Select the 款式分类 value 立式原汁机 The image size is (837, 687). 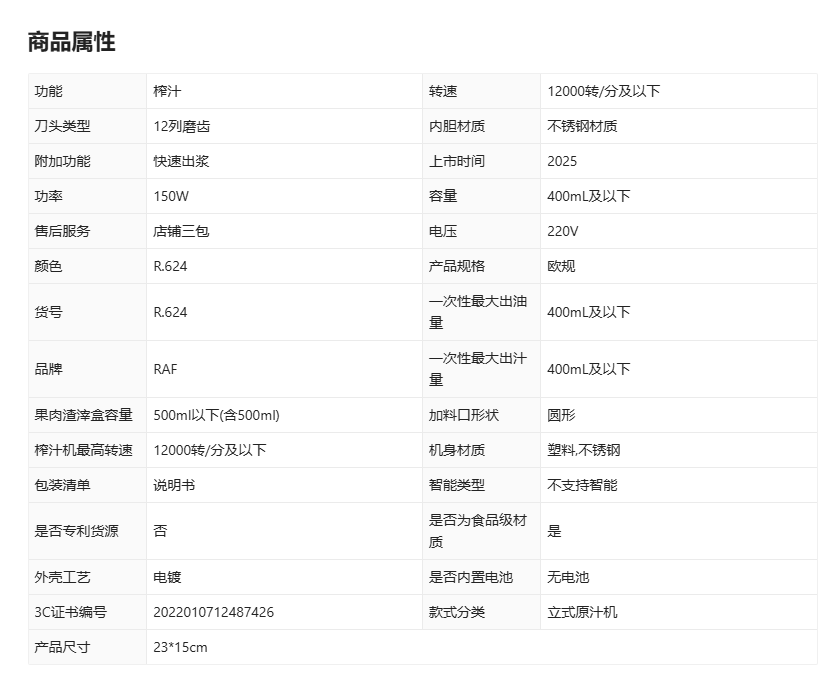[582, 612]
